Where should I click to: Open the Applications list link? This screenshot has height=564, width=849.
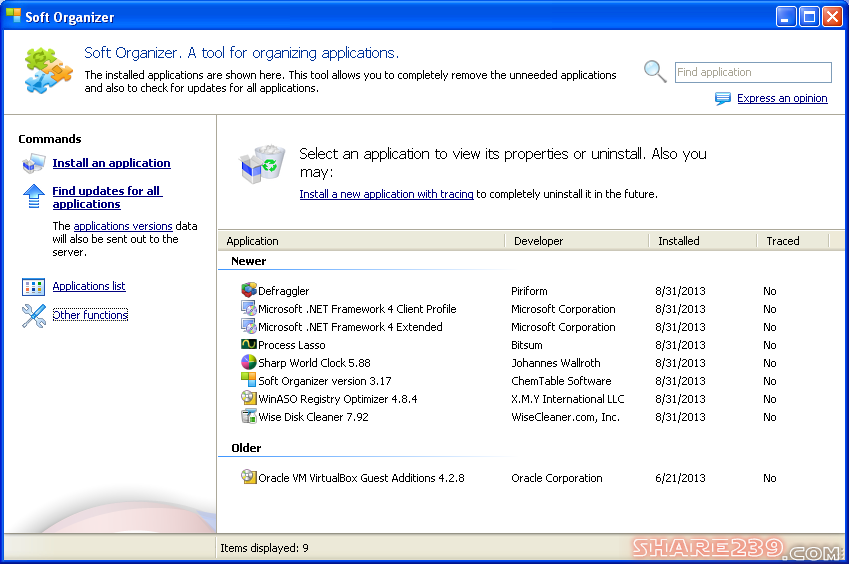[x=89, y=286]
